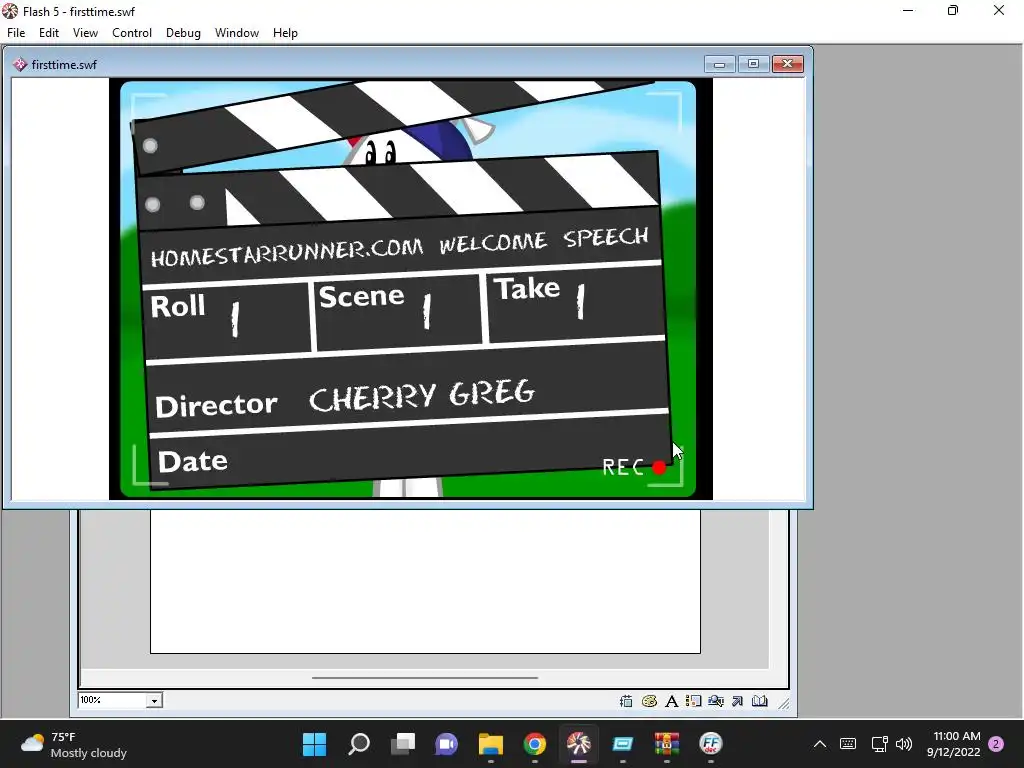Open the File menu

(16, 33)
